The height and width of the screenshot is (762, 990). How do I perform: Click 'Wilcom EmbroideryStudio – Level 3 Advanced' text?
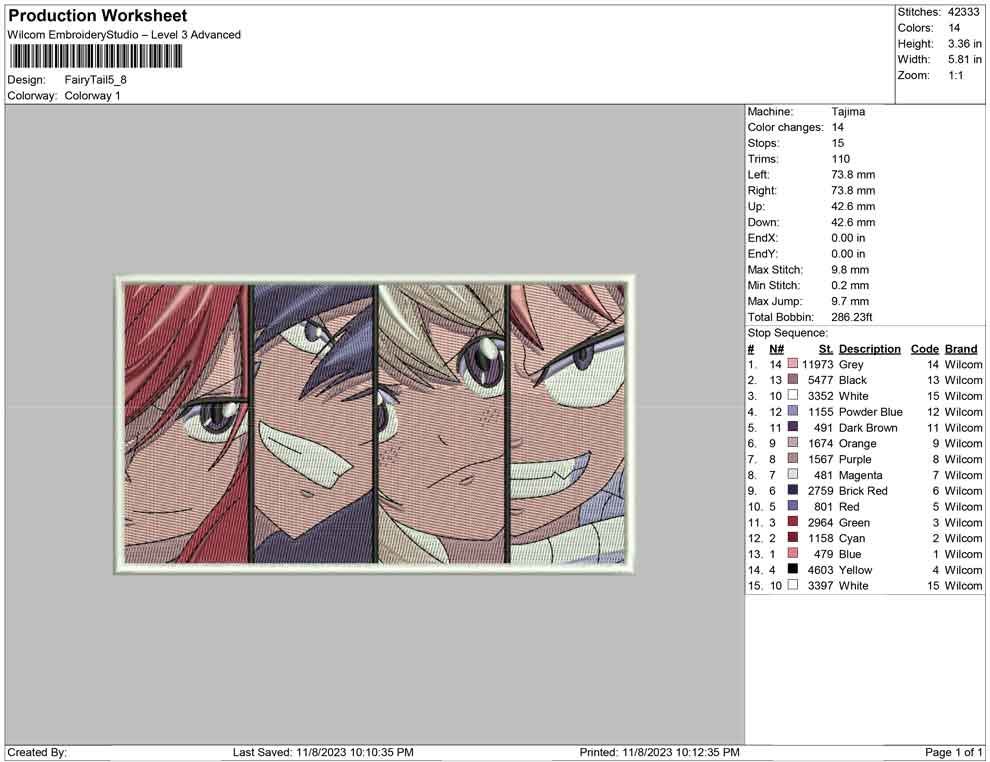coord(124,35)
